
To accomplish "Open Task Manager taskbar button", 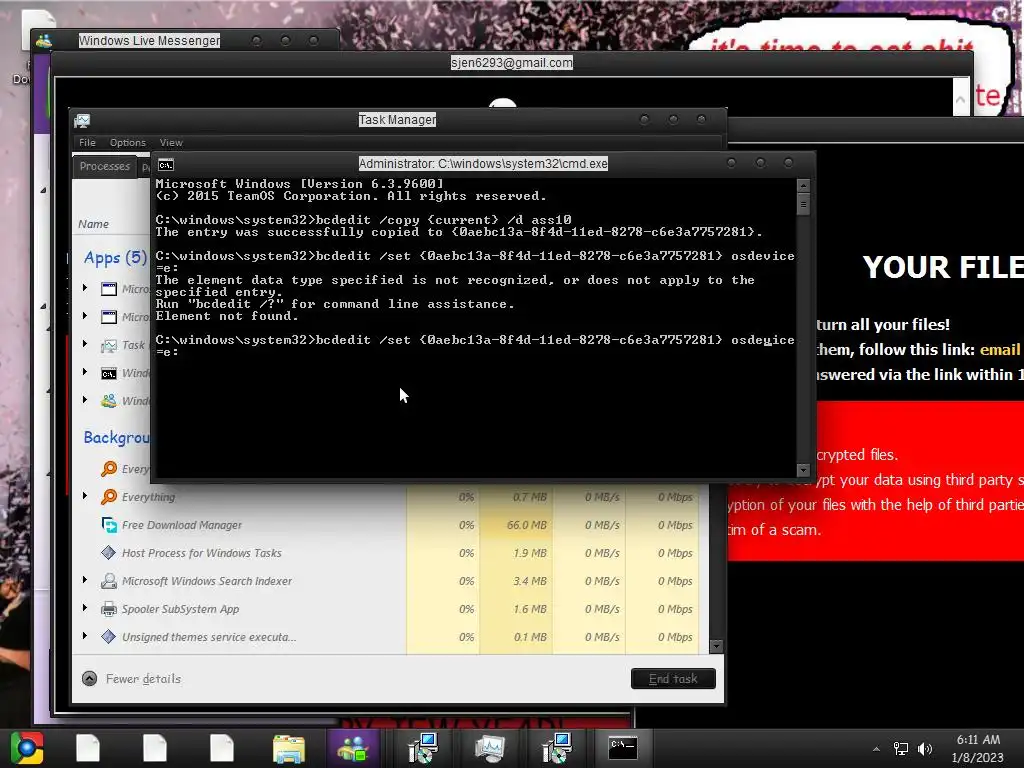I will tap(490, 748).
